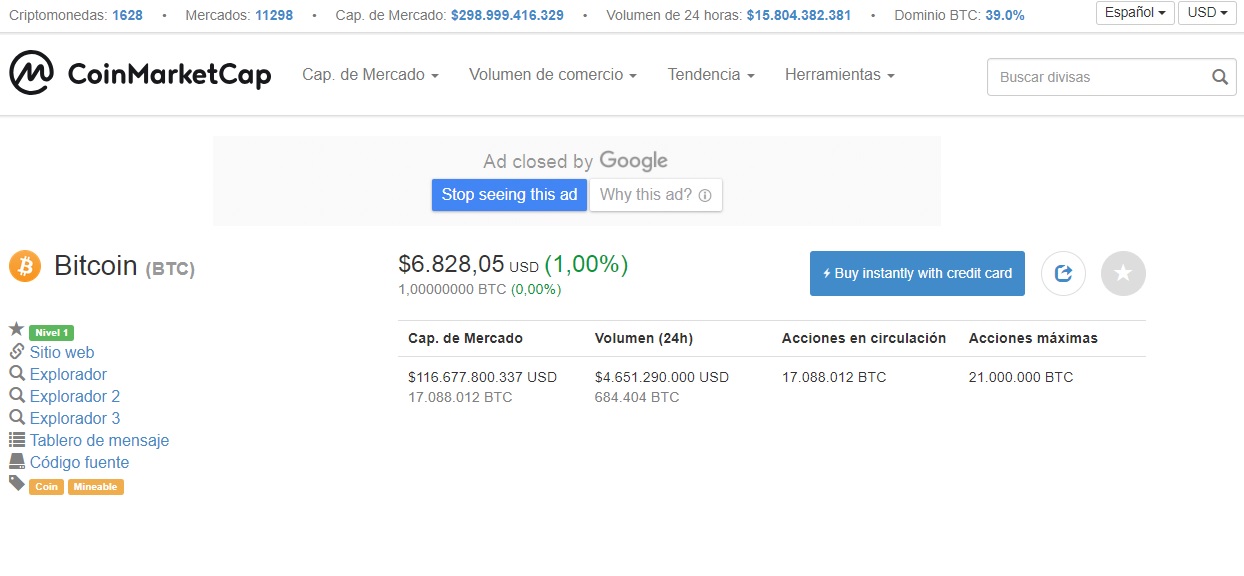The width and height of the screenshot is (1244, 576).
Task: Click the list icon beside Tablero de mensaje
Action: (x=17, y=440)
